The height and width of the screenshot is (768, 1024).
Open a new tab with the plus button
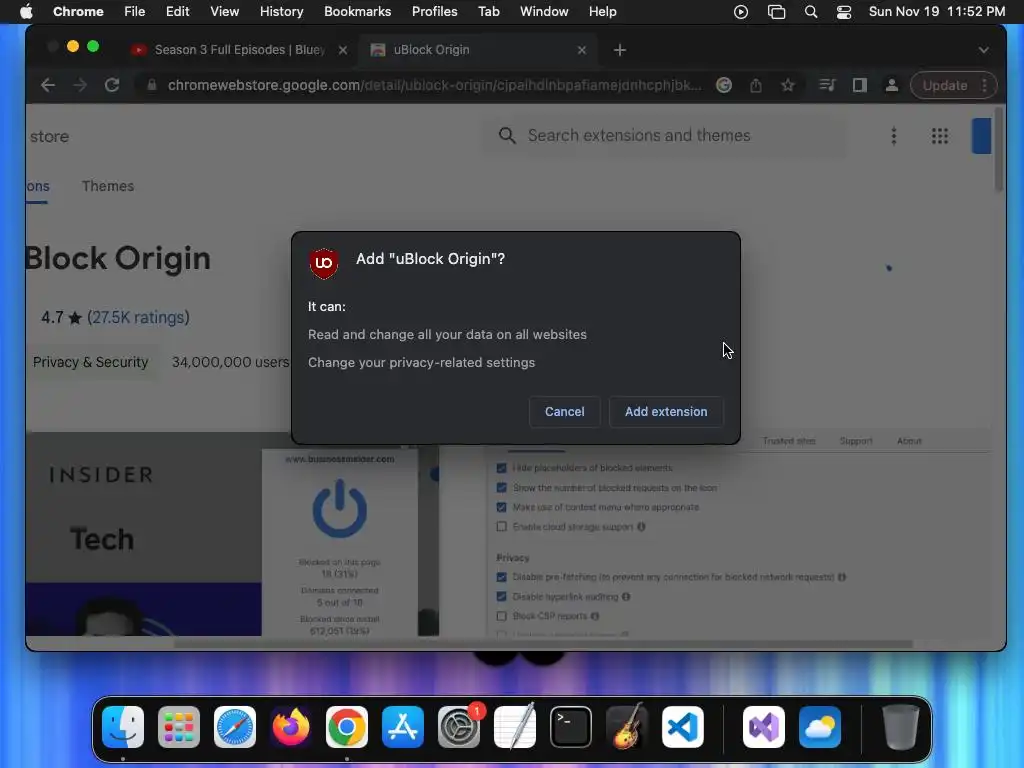[x=620, y=50]
